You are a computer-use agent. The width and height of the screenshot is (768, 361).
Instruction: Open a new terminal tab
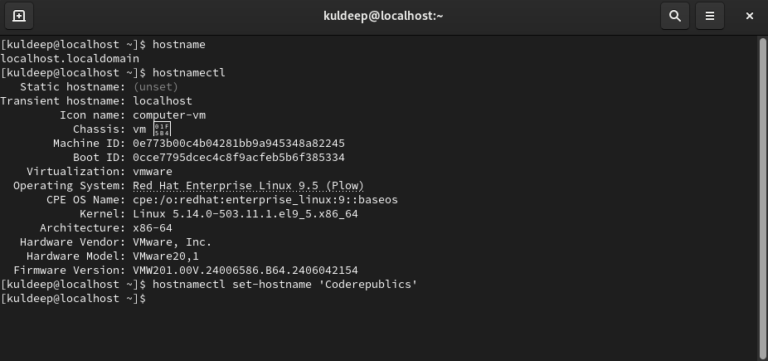tap(19, 16)
